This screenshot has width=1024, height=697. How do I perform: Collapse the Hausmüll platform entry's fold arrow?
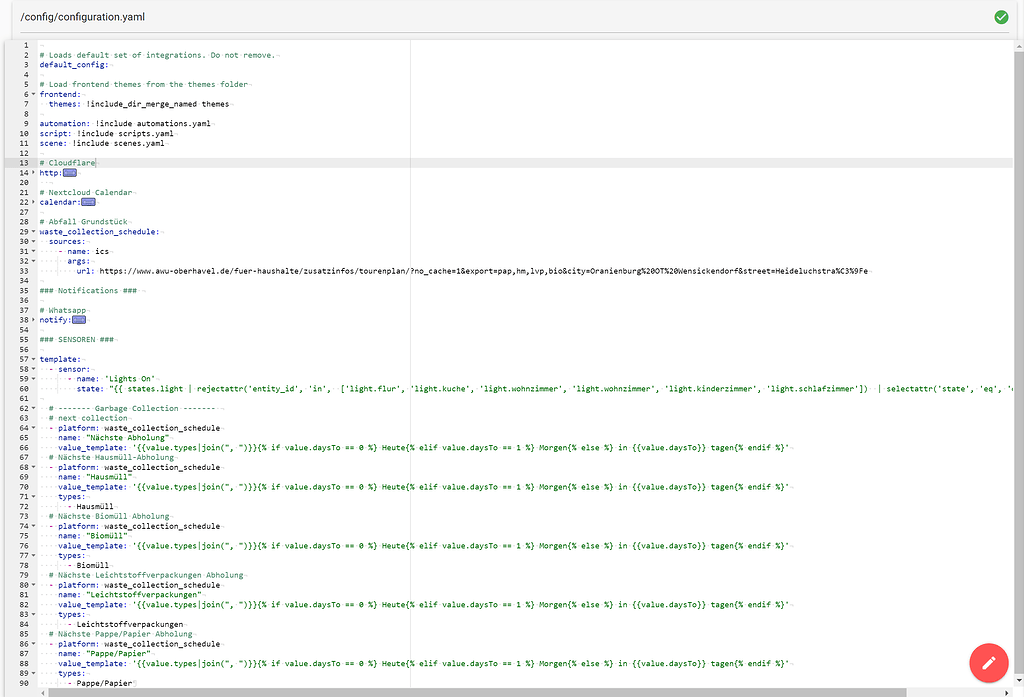pos(32,466)
